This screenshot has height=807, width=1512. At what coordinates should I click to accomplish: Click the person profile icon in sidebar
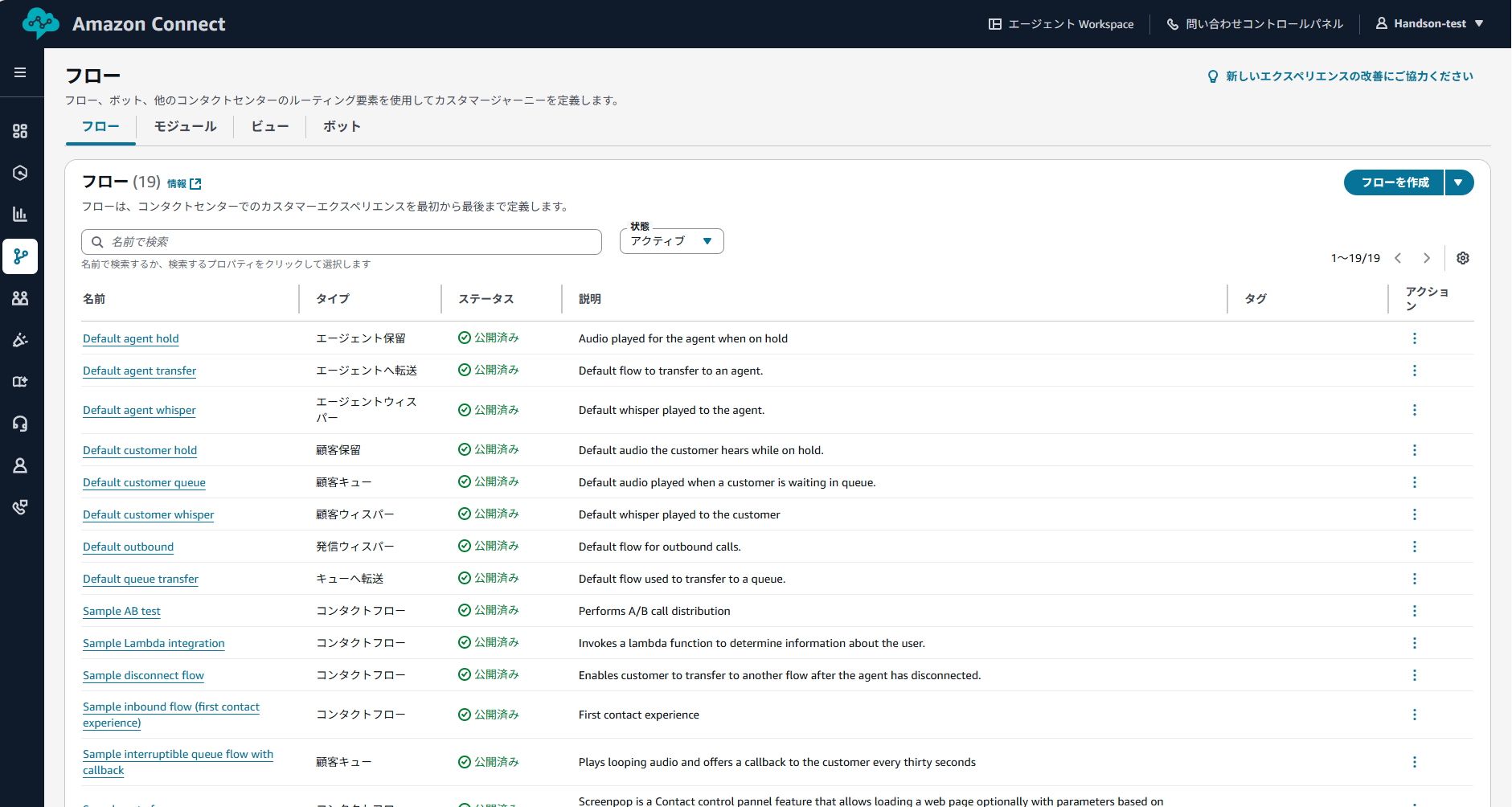point(21,465)
